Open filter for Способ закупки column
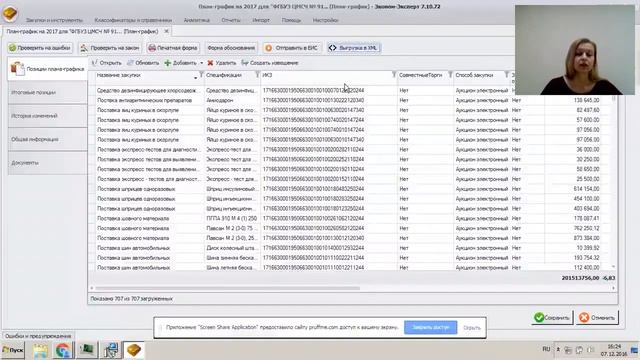 (507, 75)
